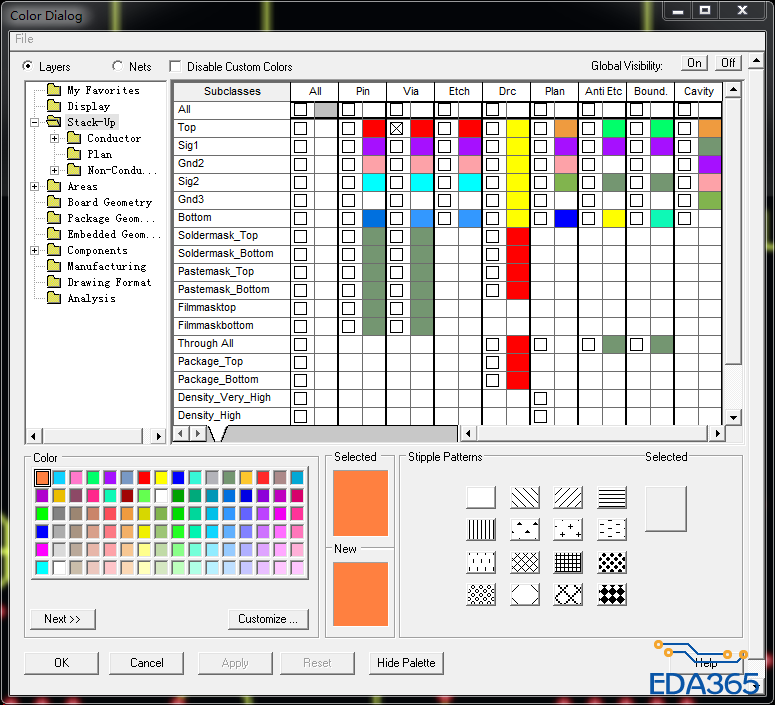Select the forward-slash diagonal stipple pattern

[568, 498]
